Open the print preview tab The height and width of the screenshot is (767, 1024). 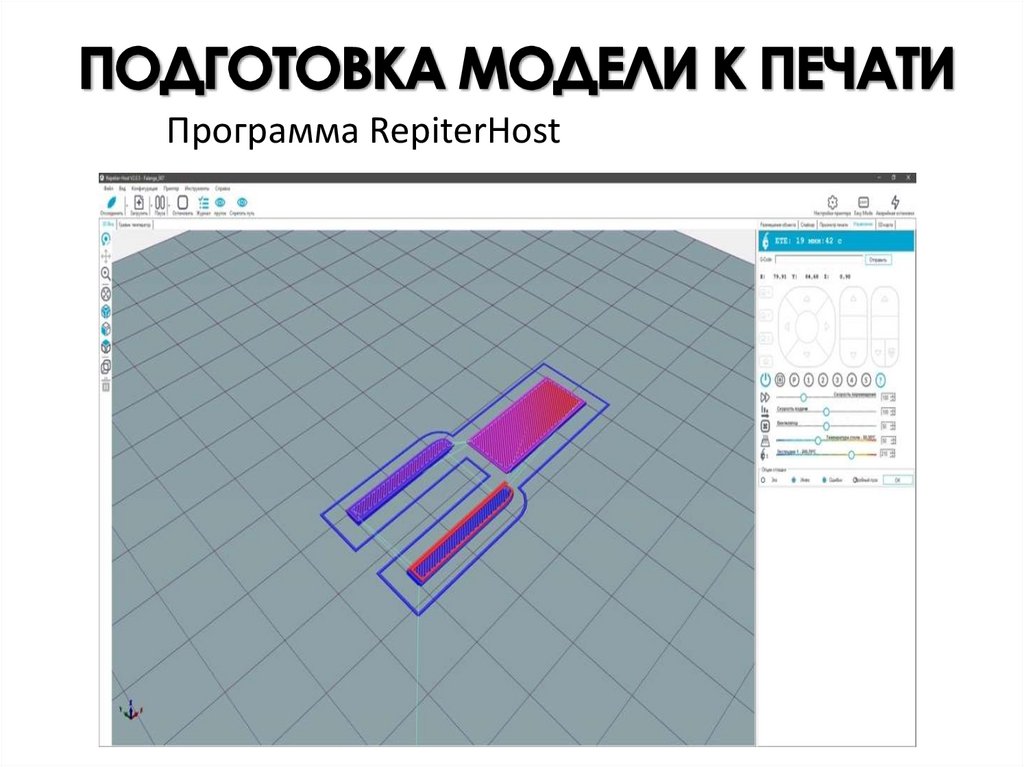pos(835,225)
